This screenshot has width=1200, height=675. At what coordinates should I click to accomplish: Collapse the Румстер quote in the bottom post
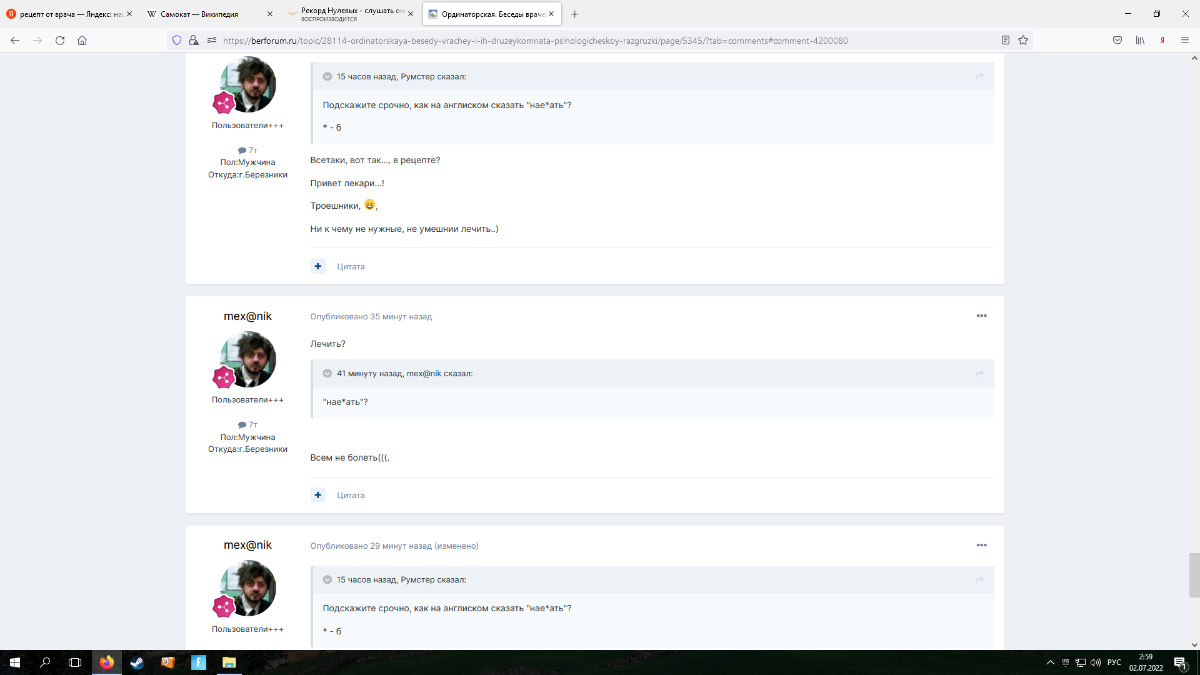(x=327, y=579)
